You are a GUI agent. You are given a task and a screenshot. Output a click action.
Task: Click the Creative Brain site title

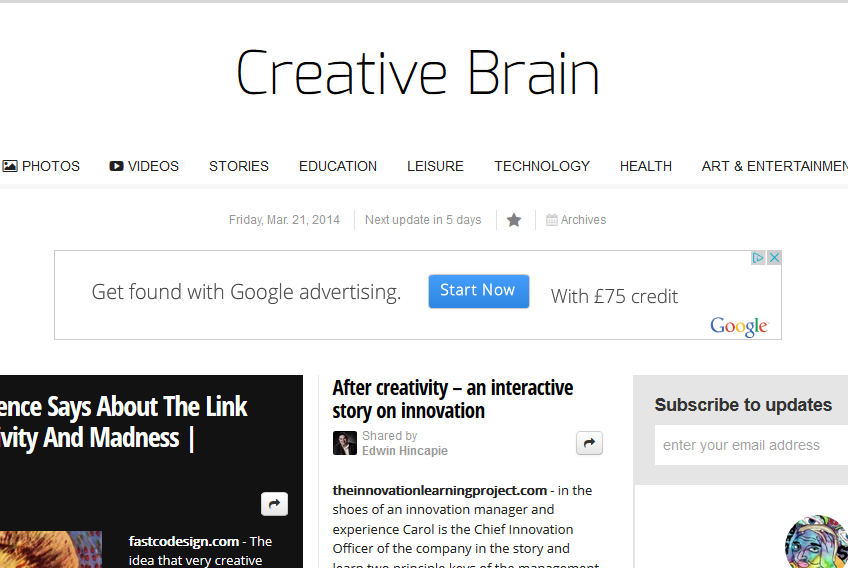[418, 73]
